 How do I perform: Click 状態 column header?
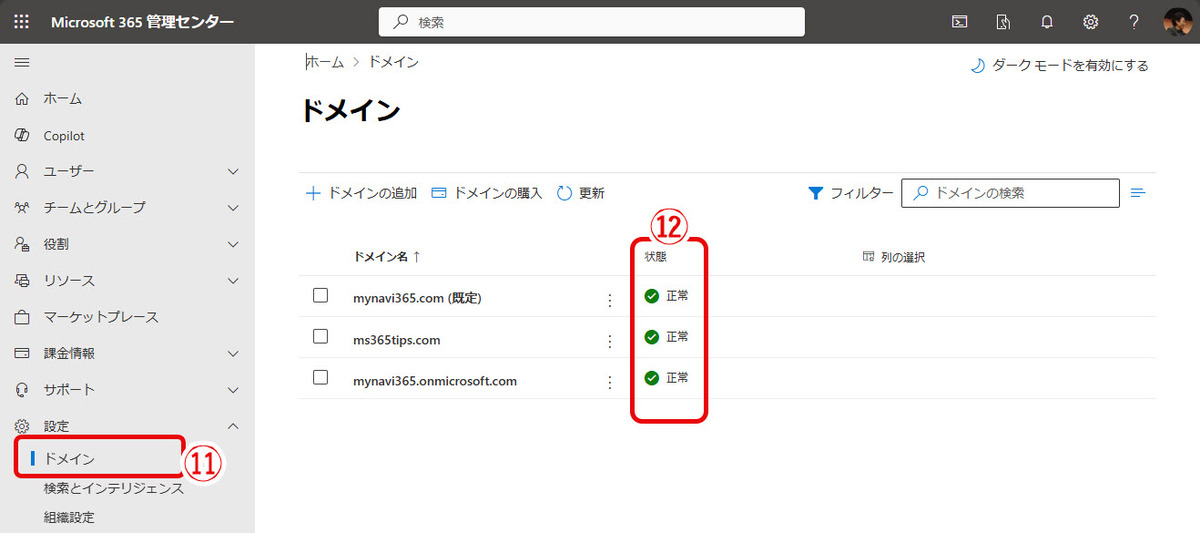[655, 257]
